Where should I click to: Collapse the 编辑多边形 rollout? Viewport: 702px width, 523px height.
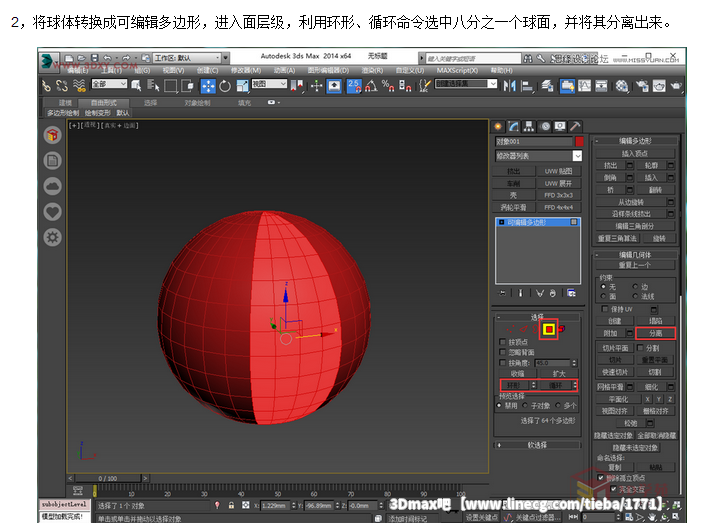[635, 141]
